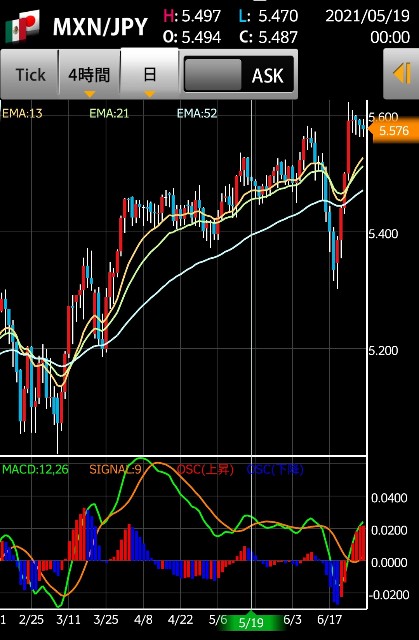Image resolution: width=419 pixels, height=640 pixels.
Task: Tap the orange 5.576 current price tag
Action: point(393,131)
